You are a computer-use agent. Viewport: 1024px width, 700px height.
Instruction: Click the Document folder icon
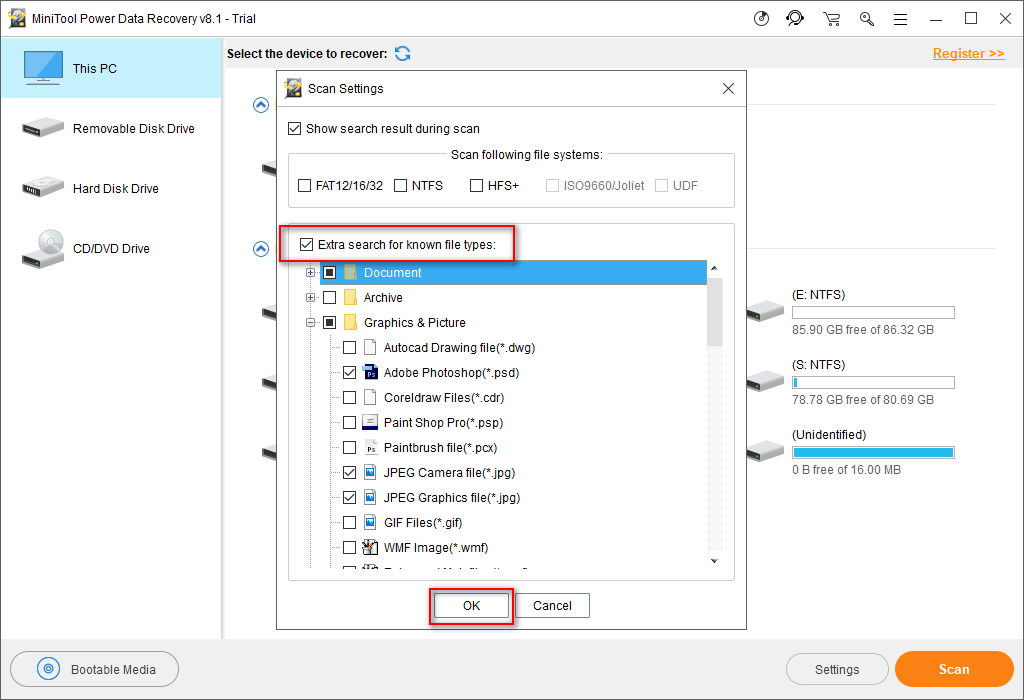[350, 272]
